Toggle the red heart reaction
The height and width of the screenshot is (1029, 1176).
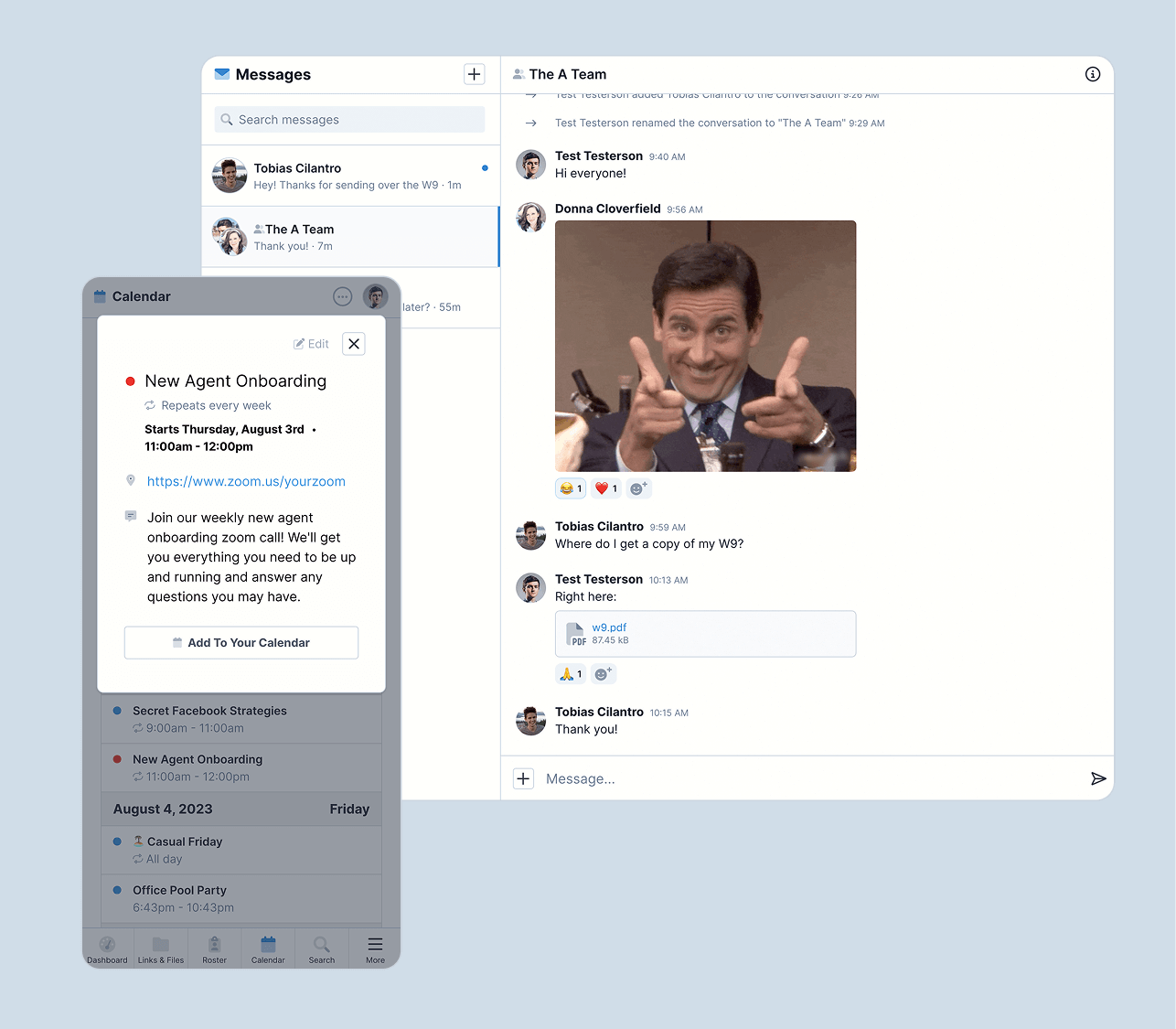(605, 488)
